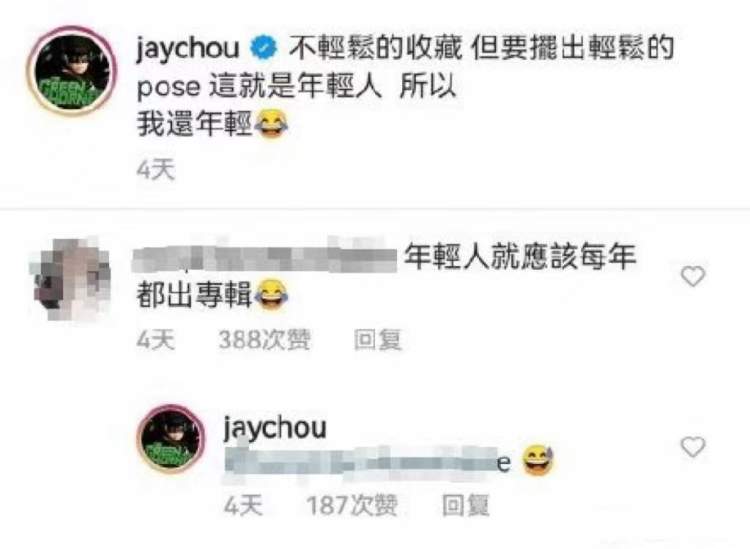The height and width of the screenshot is (549, 750).
Task: Open the pixelated commenter's avatar
Action: tap(70, 279)
